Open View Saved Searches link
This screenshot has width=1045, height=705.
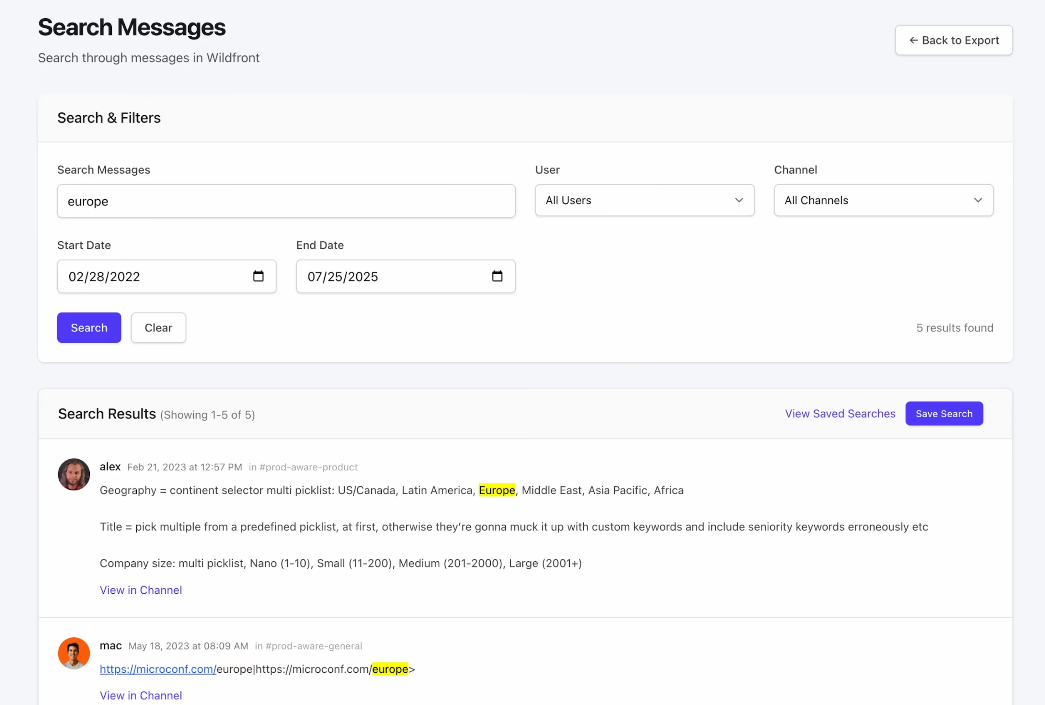(x=840, y=413)
